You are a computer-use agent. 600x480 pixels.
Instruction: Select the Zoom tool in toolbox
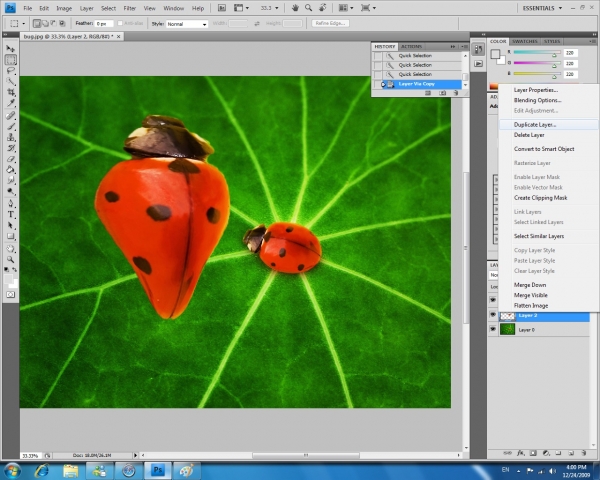pyautogui.click(x=11, y=260)
